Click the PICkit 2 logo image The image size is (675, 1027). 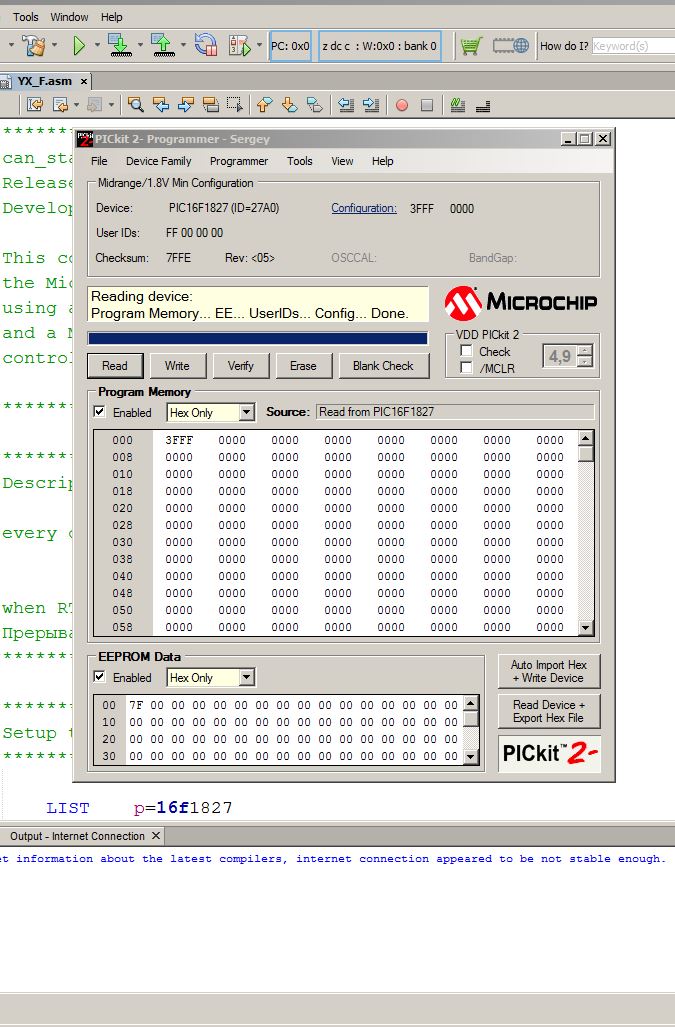(x=549, y=753)
